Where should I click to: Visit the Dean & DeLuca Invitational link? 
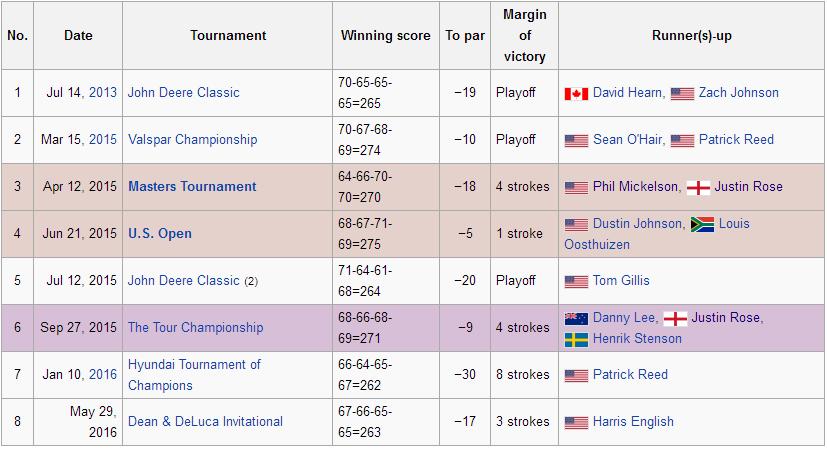205,422
